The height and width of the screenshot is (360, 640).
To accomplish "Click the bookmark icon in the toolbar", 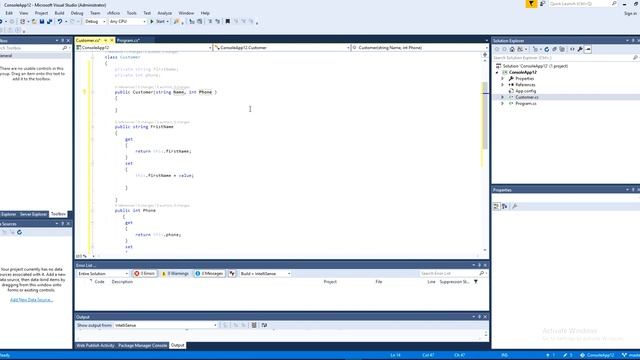I will click(x=228, y=21).
